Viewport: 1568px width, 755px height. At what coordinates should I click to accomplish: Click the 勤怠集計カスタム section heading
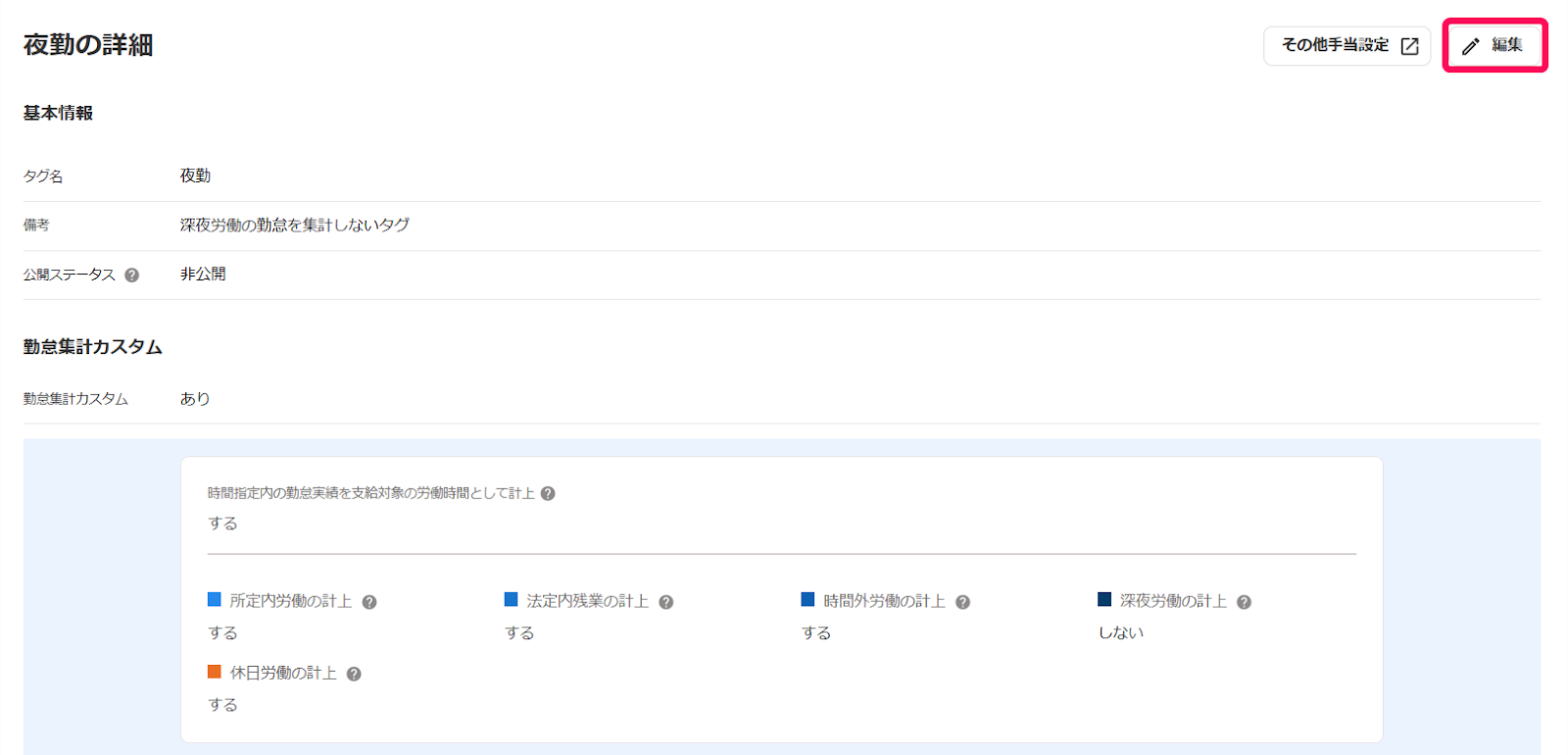click(x=93, y=346)
